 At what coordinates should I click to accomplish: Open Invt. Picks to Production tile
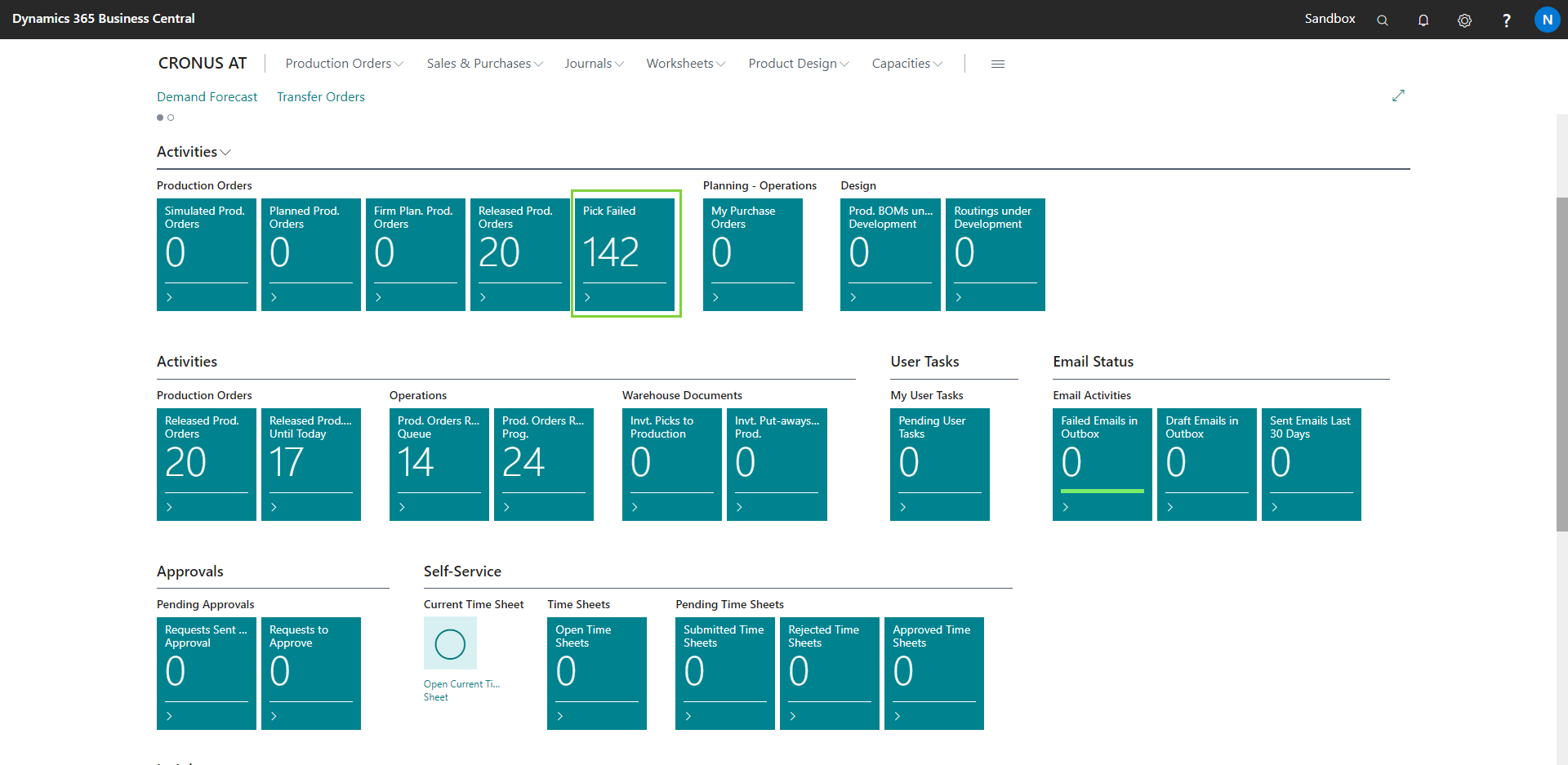coord(672,465)
